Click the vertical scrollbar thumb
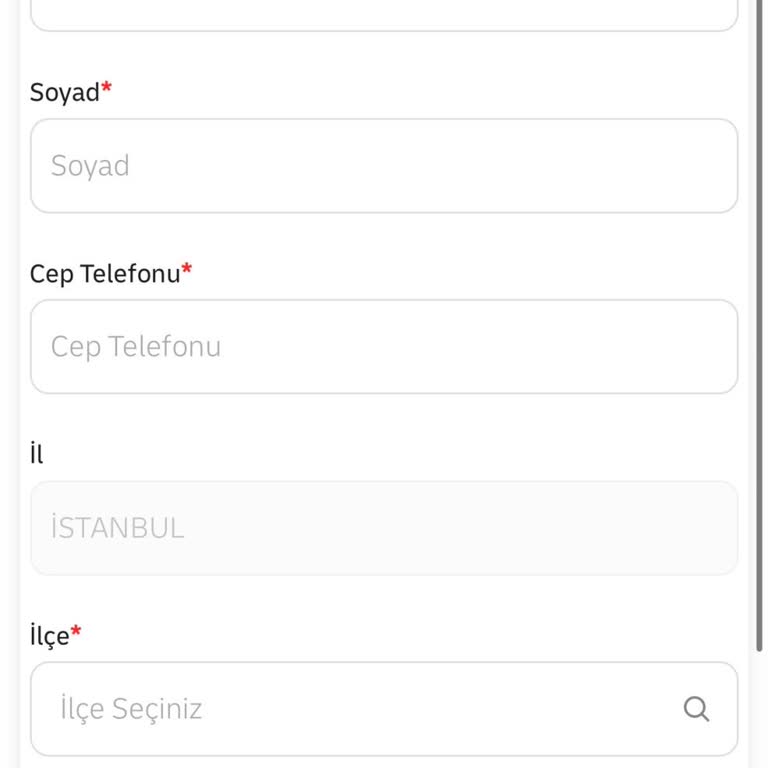Screen dimensions: 768x768 coord(760,320)
